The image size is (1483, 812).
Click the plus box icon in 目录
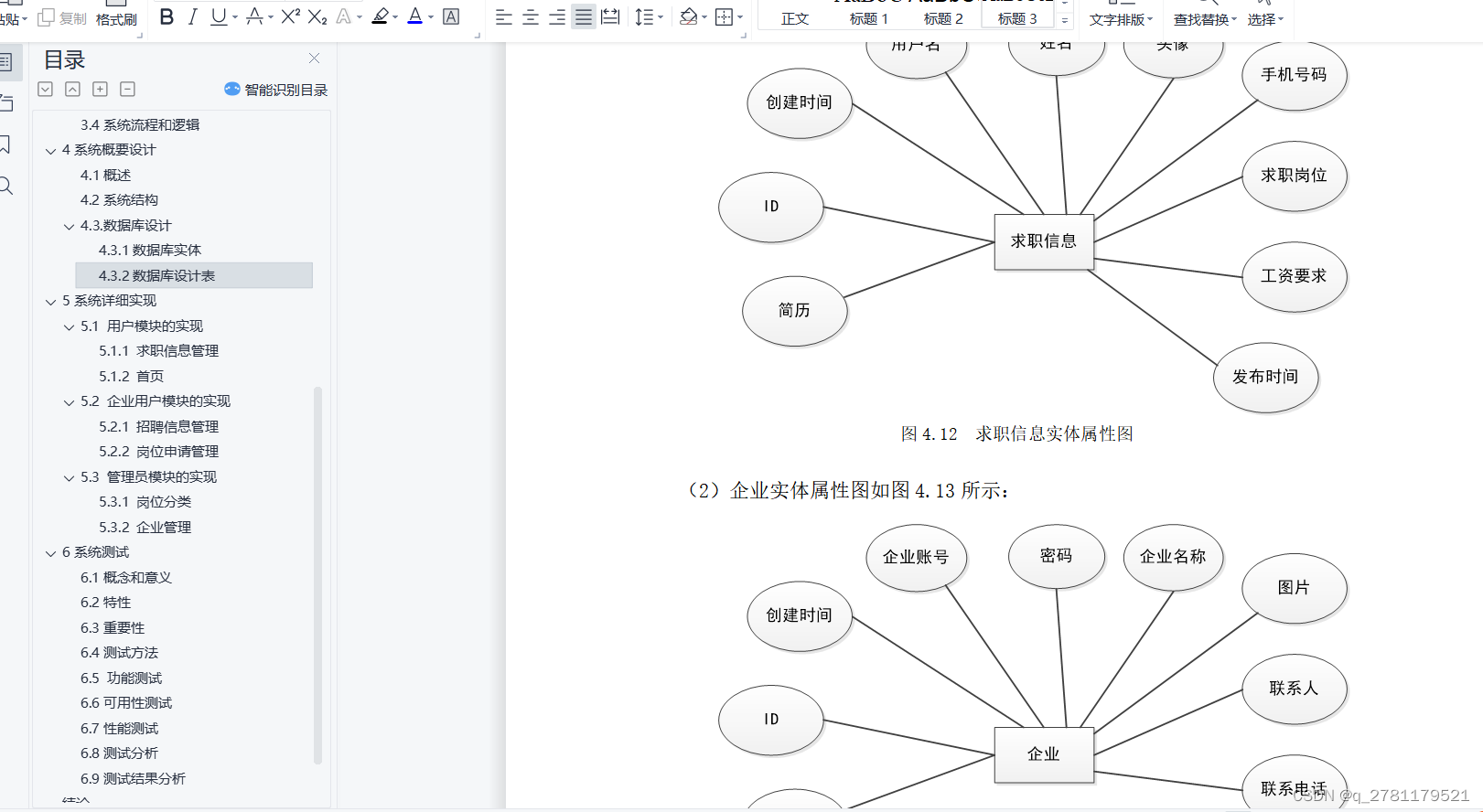click(x=100, y=89)
